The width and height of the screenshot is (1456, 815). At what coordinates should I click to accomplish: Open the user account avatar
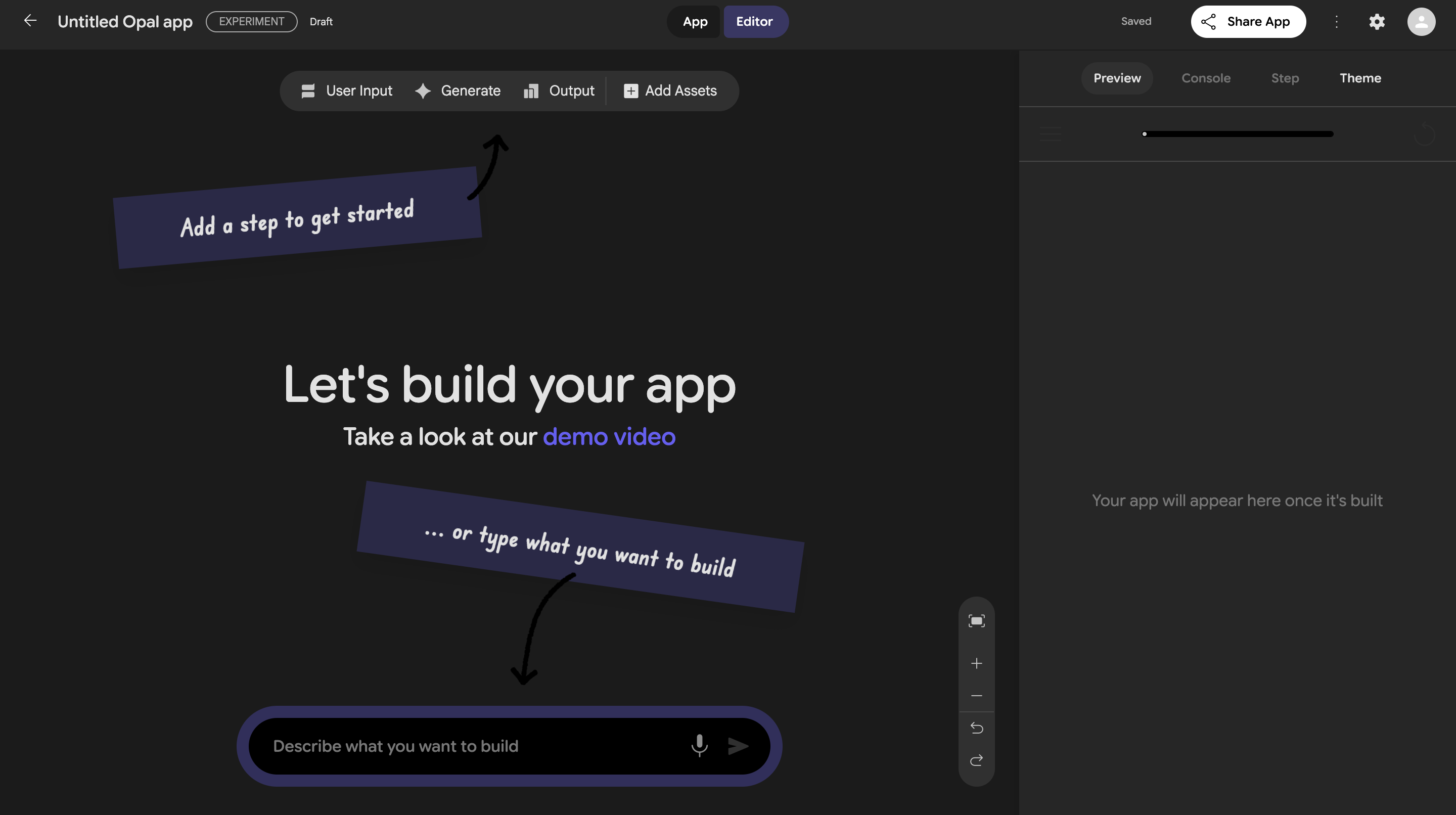point(1421,21)
